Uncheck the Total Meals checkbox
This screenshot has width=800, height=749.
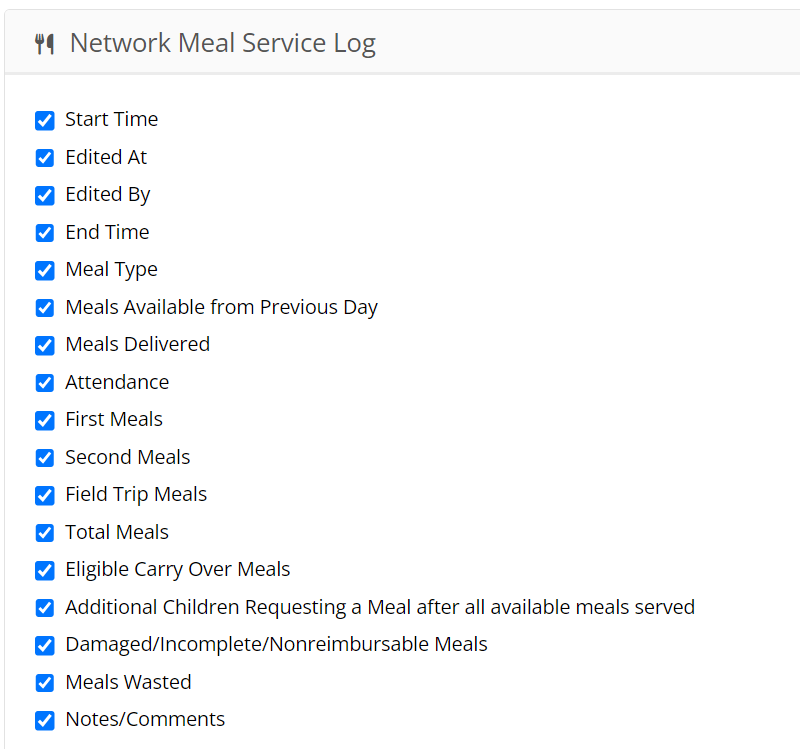[45, 533]
